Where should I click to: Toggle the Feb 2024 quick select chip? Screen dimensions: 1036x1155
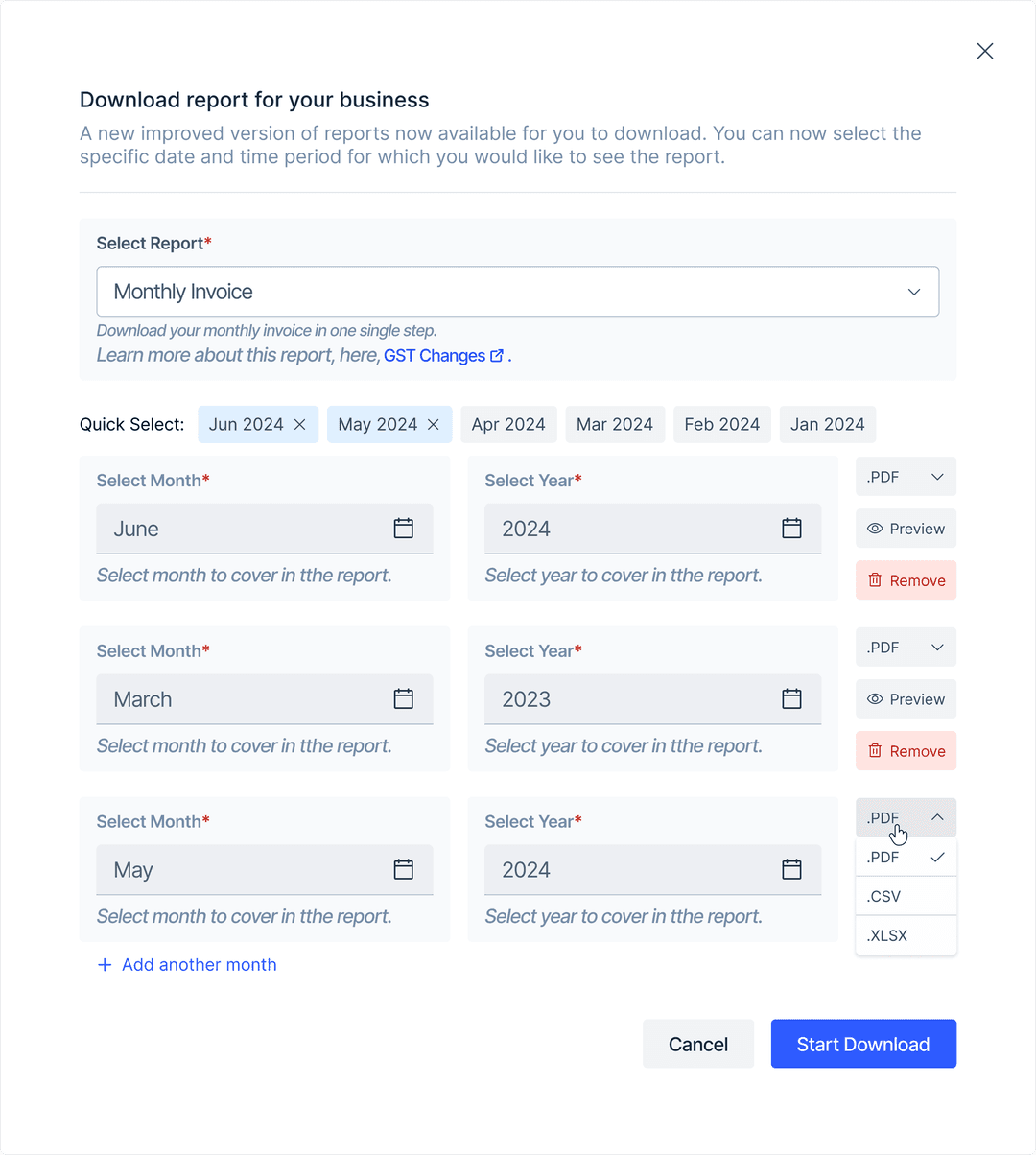pos(721,425)
